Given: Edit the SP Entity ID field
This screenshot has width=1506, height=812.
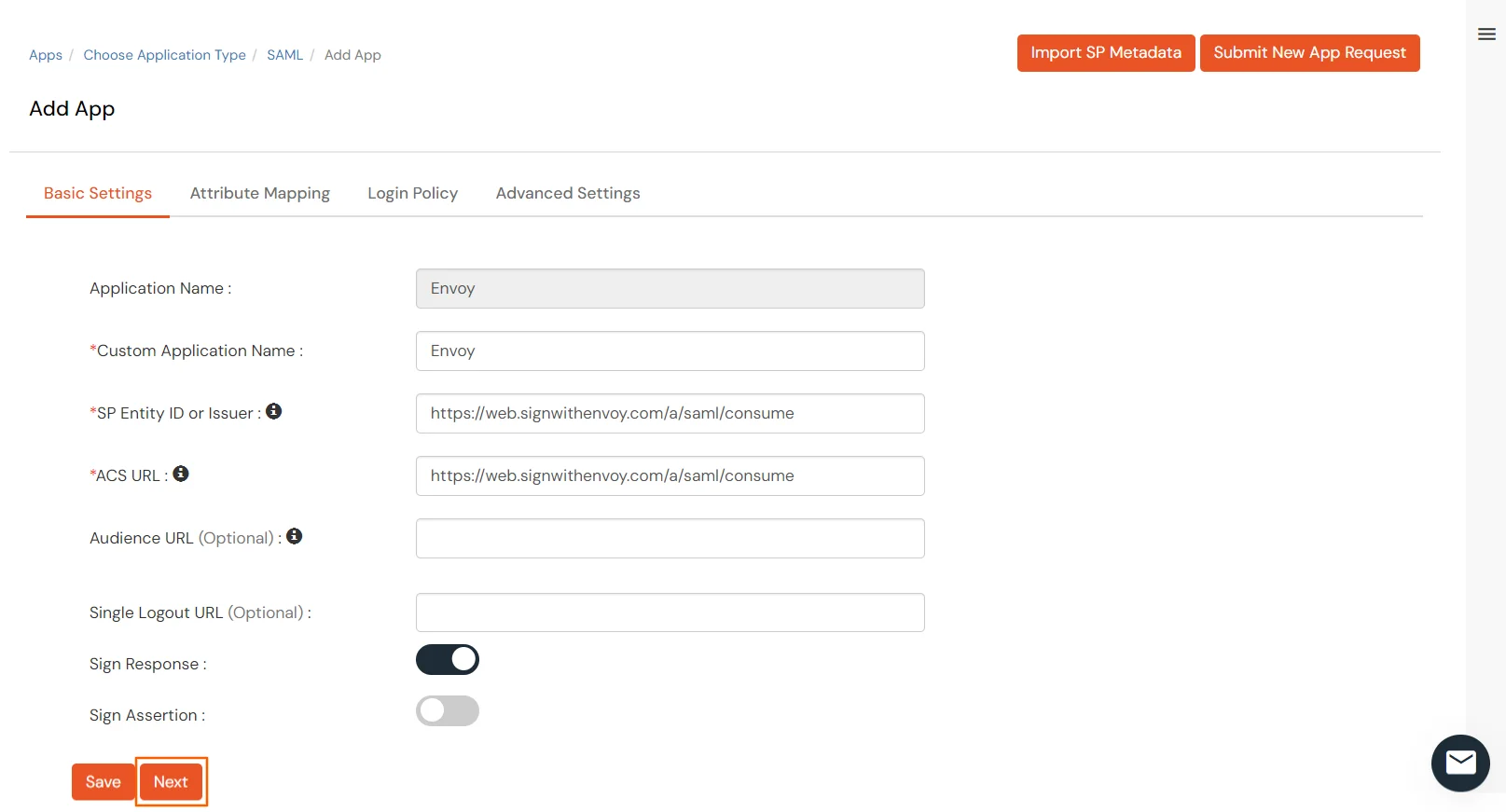Looking at the screenshot, I should click(670, 414).
